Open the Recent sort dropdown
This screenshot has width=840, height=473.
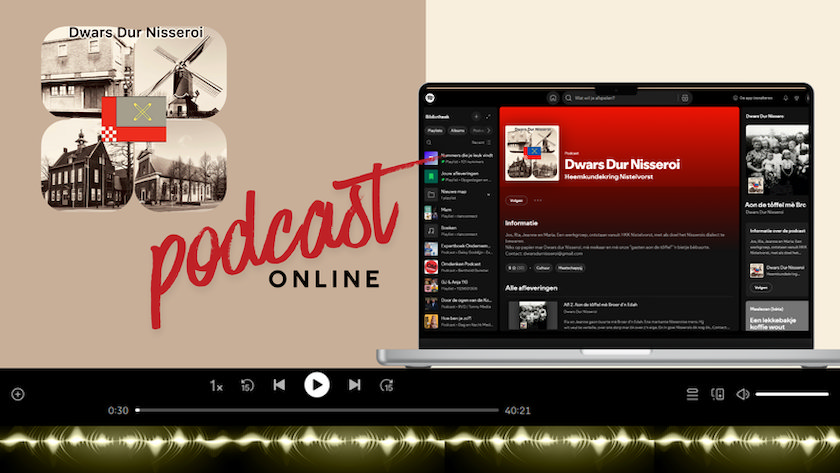(x=481, y=142)
